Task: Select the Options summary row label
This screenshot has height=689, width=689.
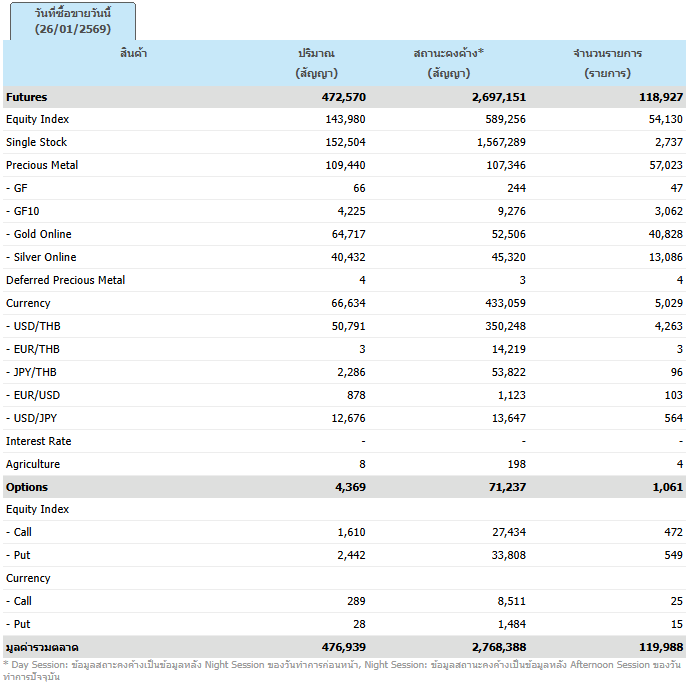Action: coord(27,488)
